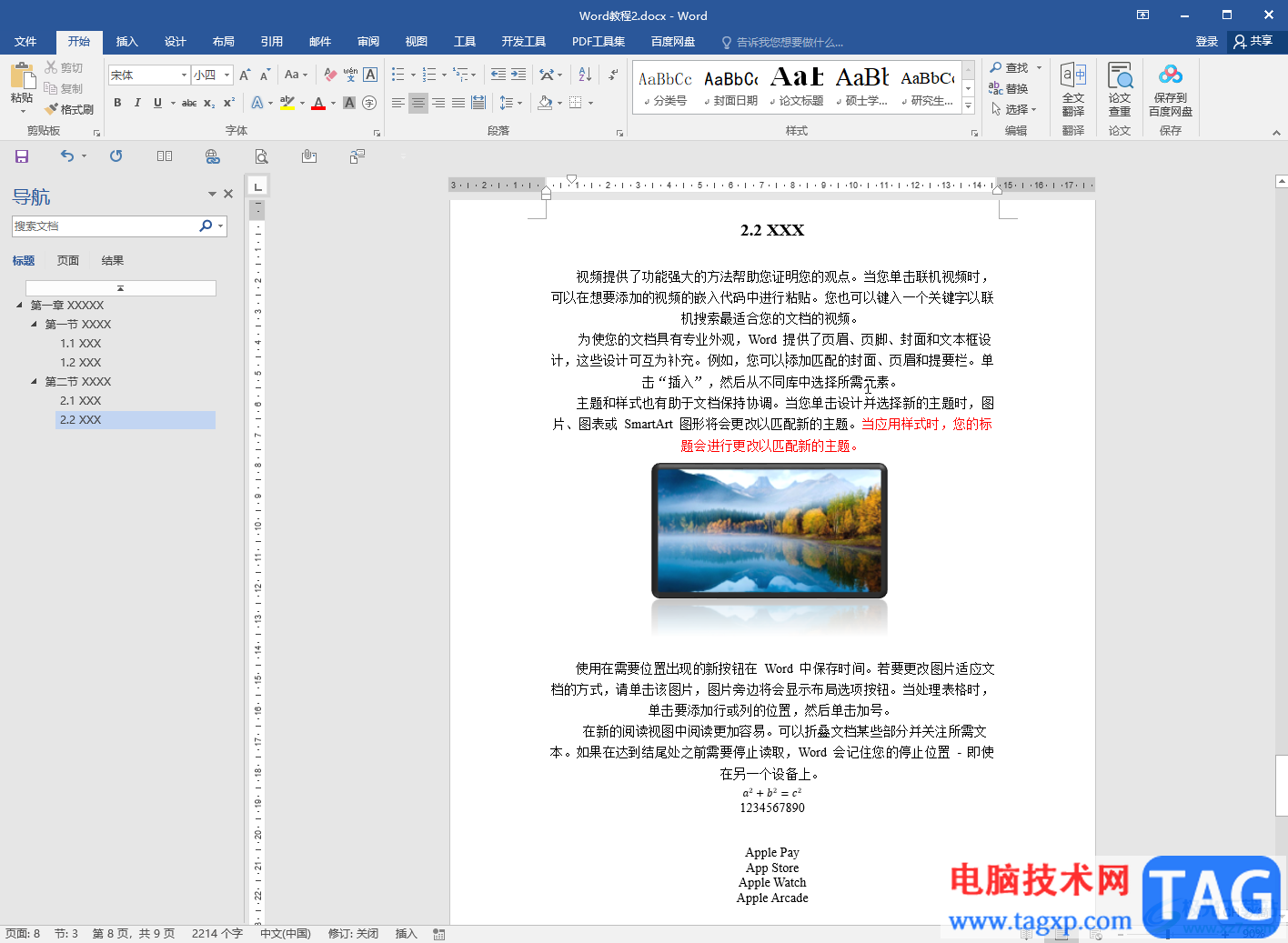Toggle superscript formatting
The height and width of the screenshot is (943, 1288).
229,103
